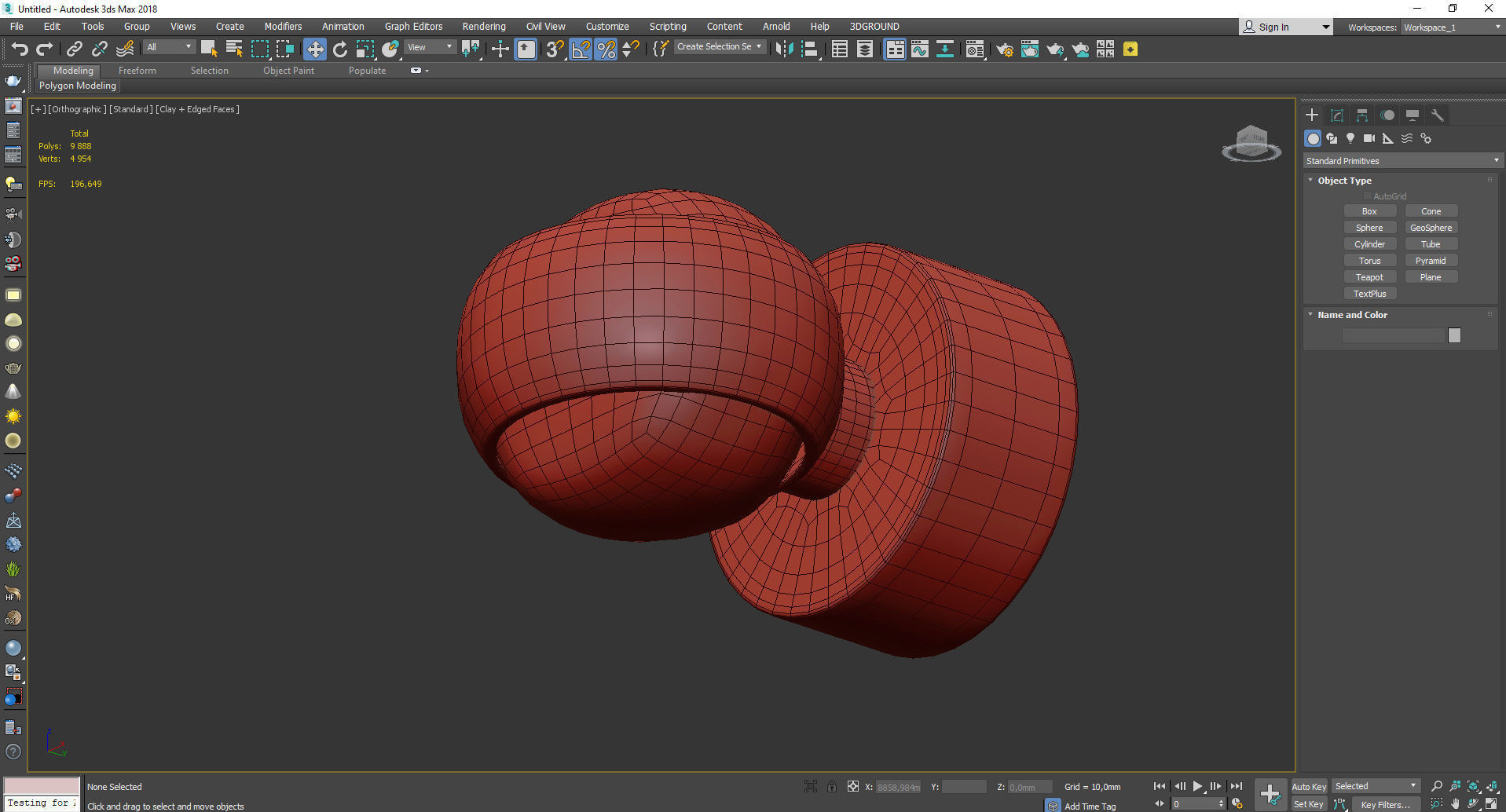Image resolution: width=1506 pixels, height=812 pixels.
Task: Click the Undo arrow in main toolbar
Action: point(19,49)
